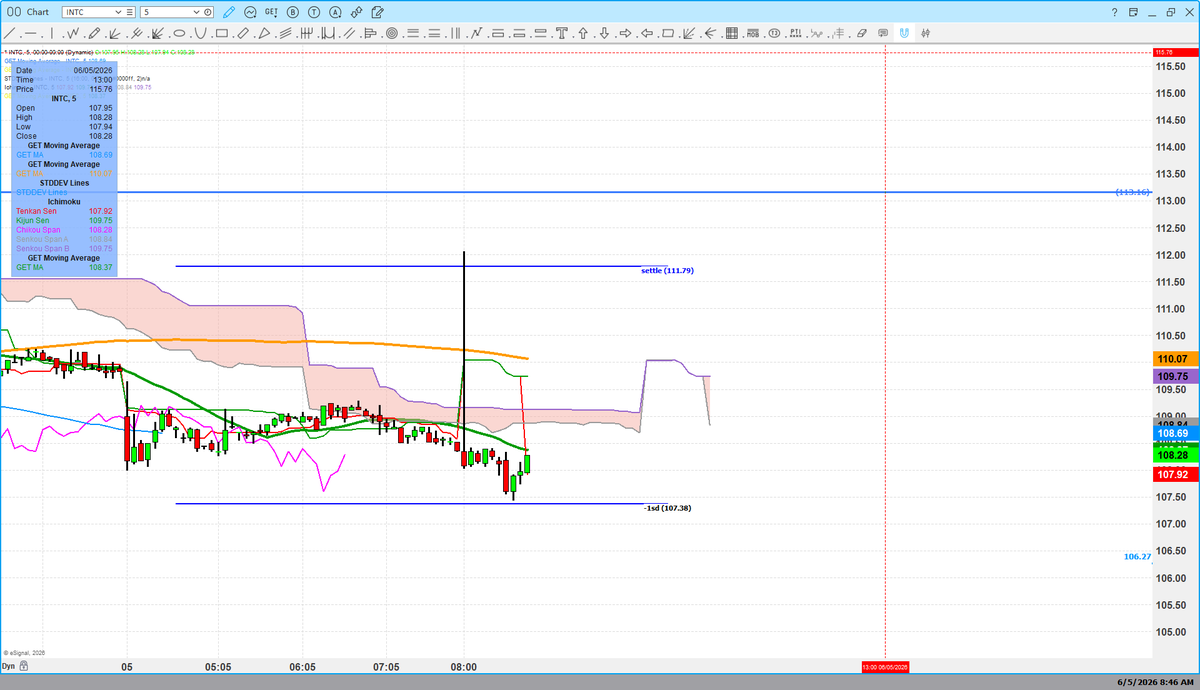Open the circled wave studies icon

point(250,12)
